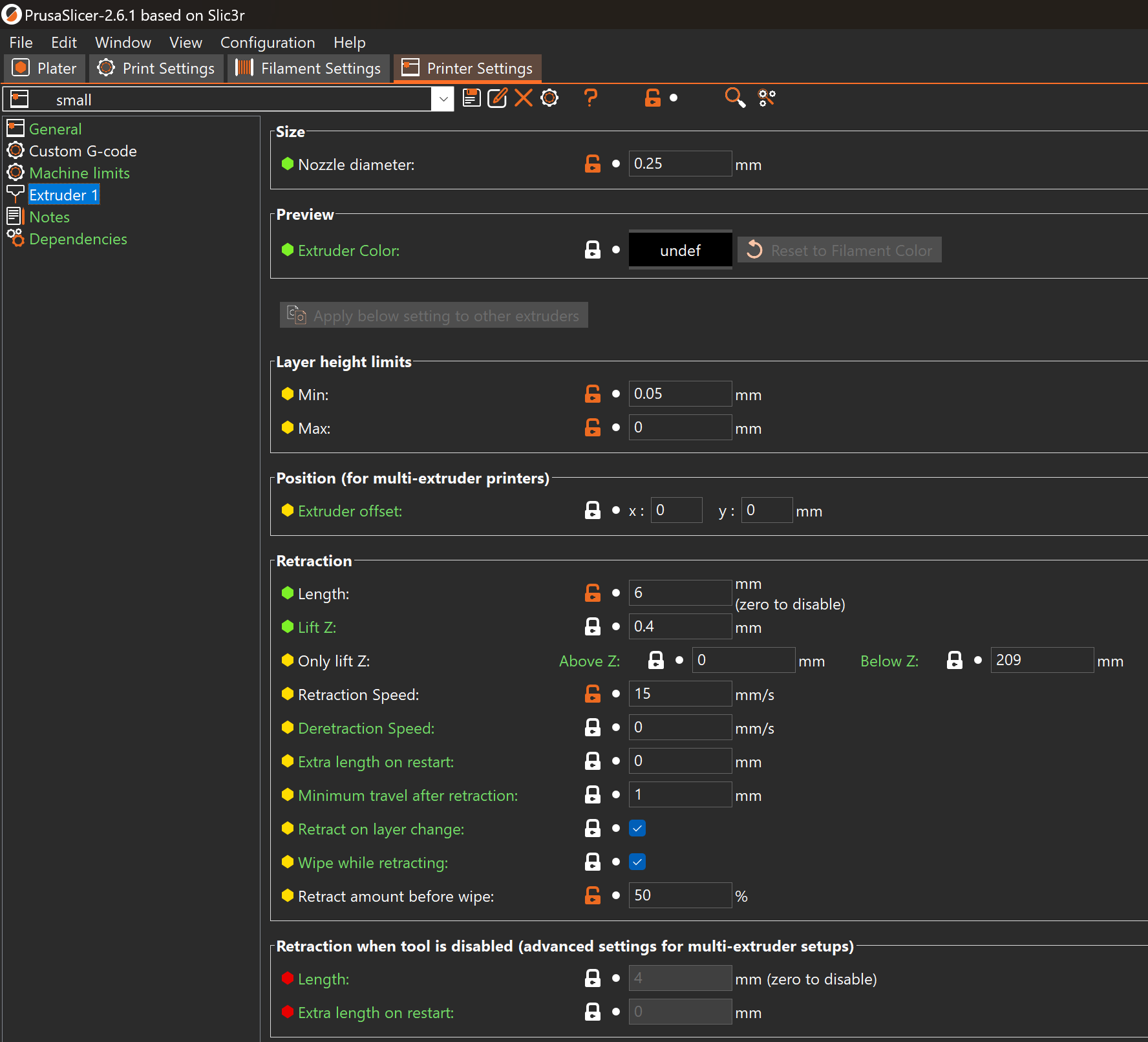Click the Lift Z value field

pos(680,626)
